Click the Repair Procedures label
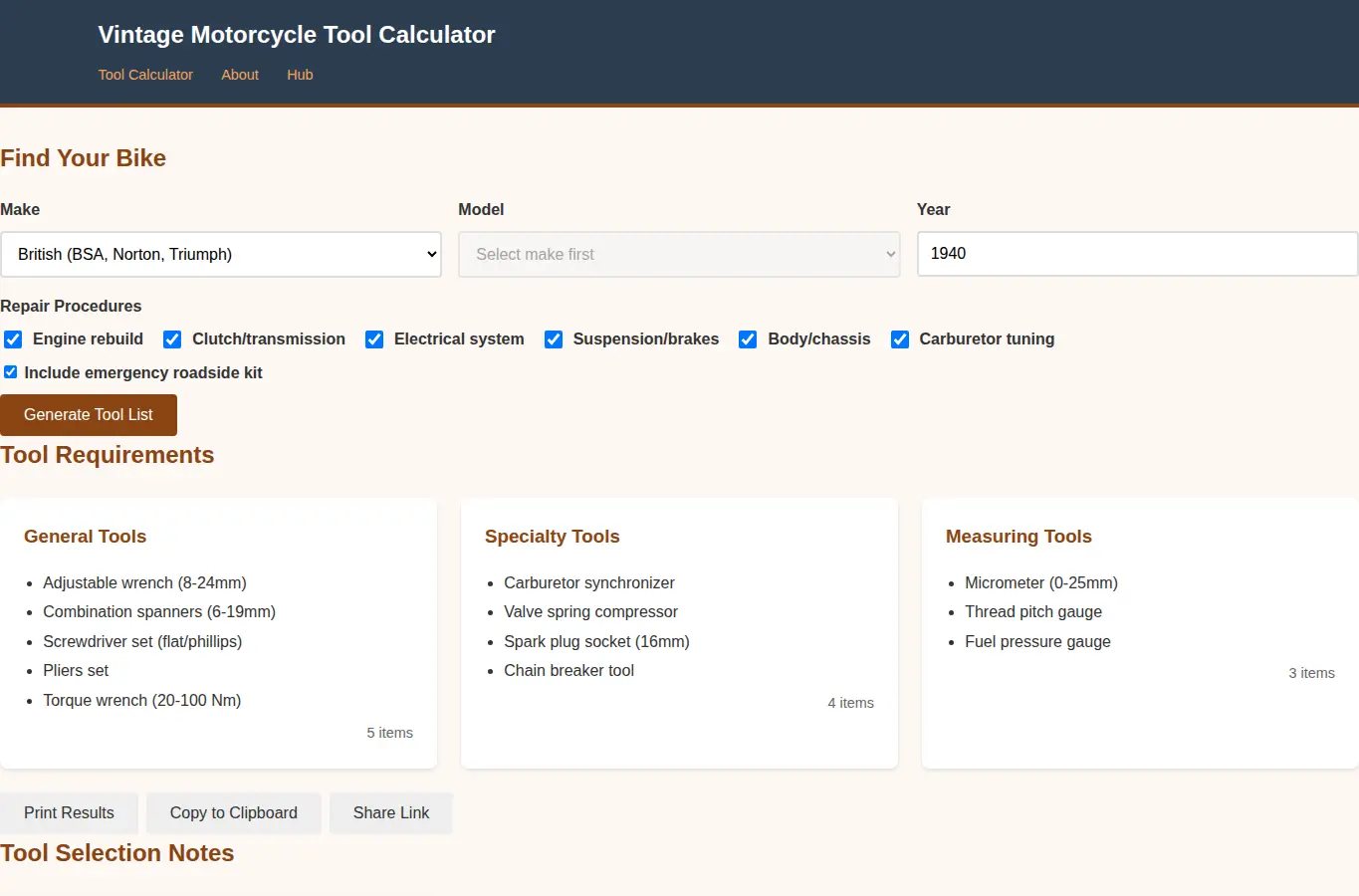Screen dimensions: 1359x896 click(x=71, y=307)
